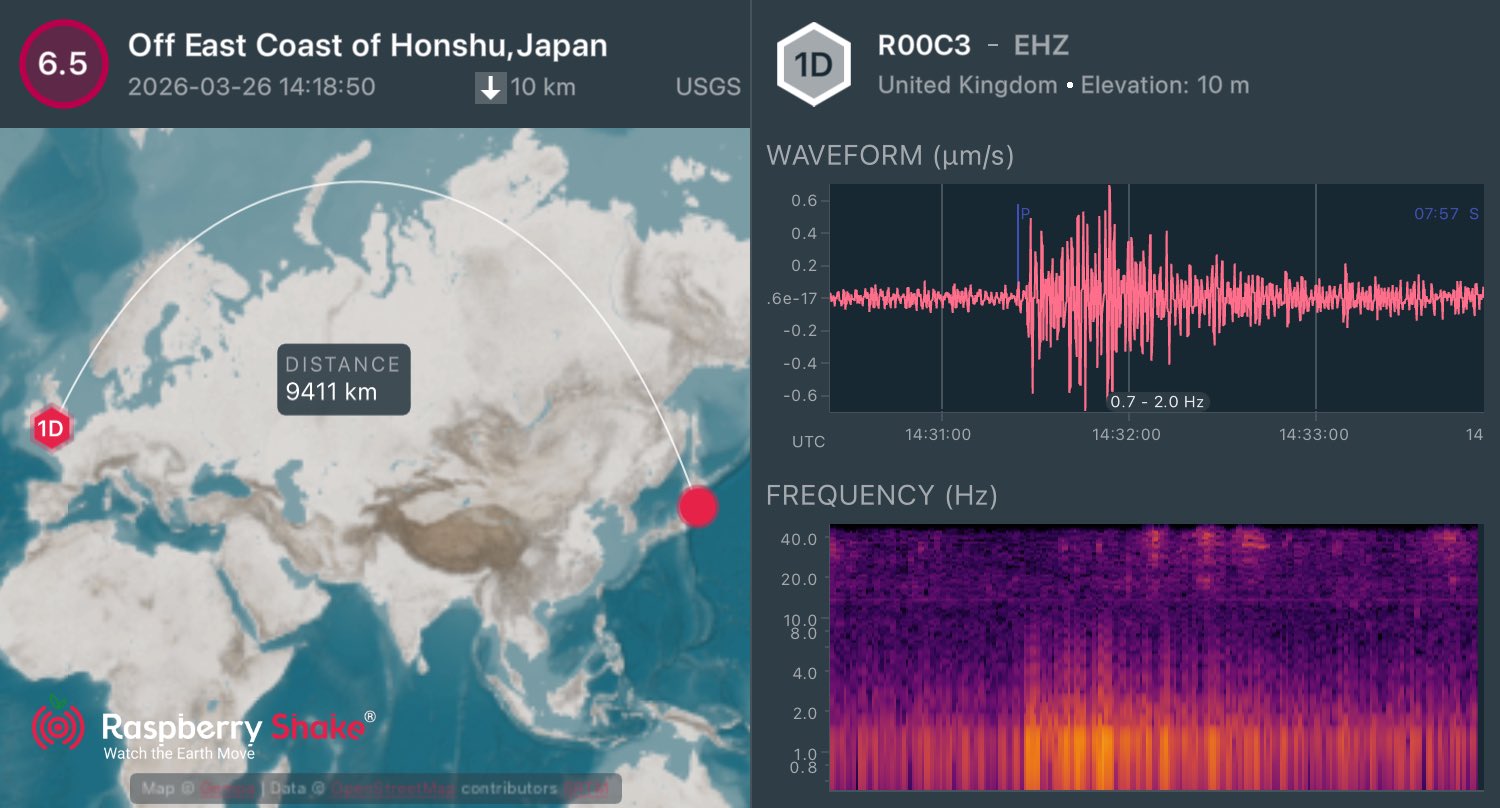Click the station code R00C3
The height and width of the screenshot is (808, 1500).
coord(924,45)
